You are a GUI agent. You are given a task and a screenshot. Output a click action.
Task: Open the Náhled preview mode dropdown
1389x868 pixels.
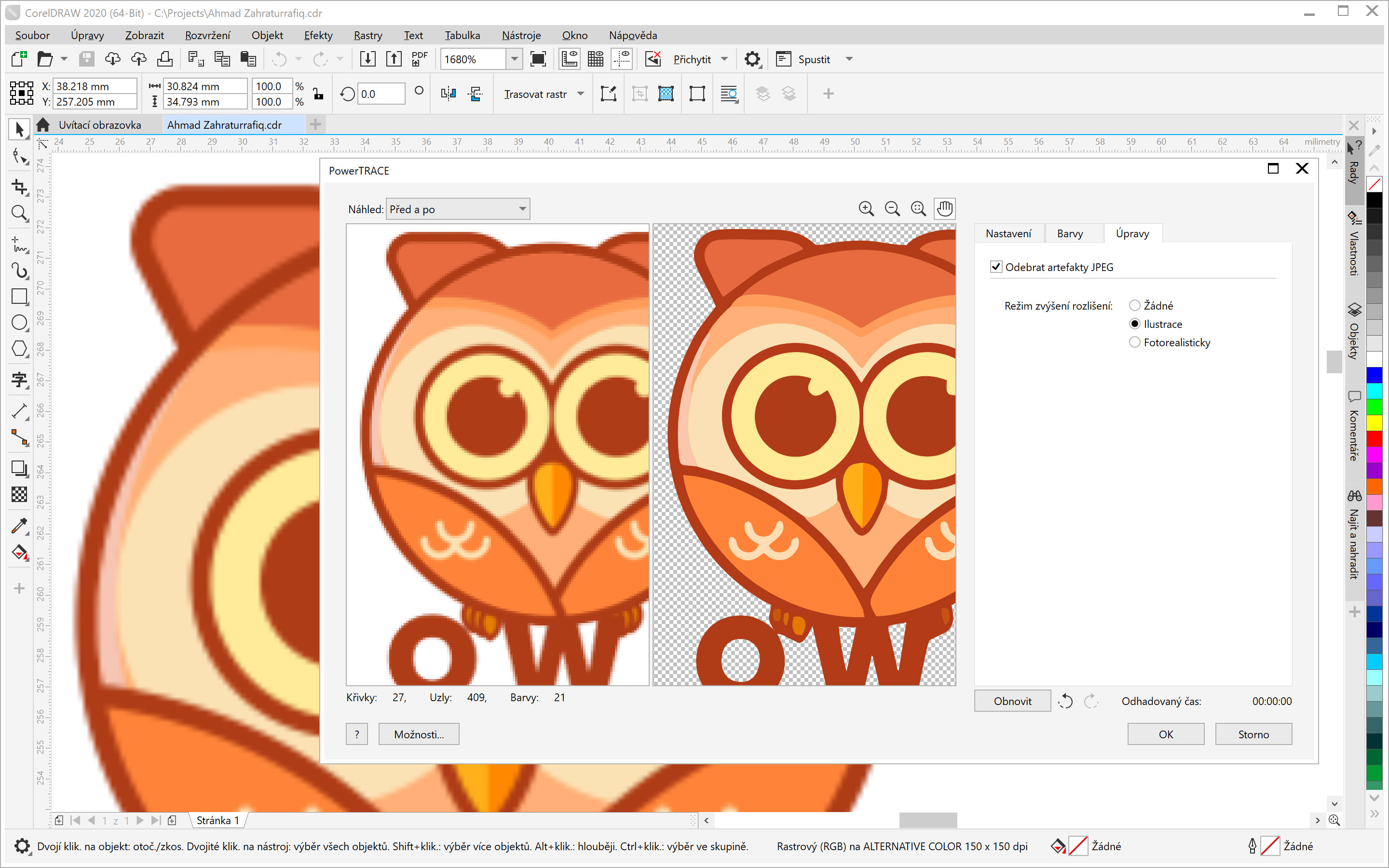[x=458, y=210]
